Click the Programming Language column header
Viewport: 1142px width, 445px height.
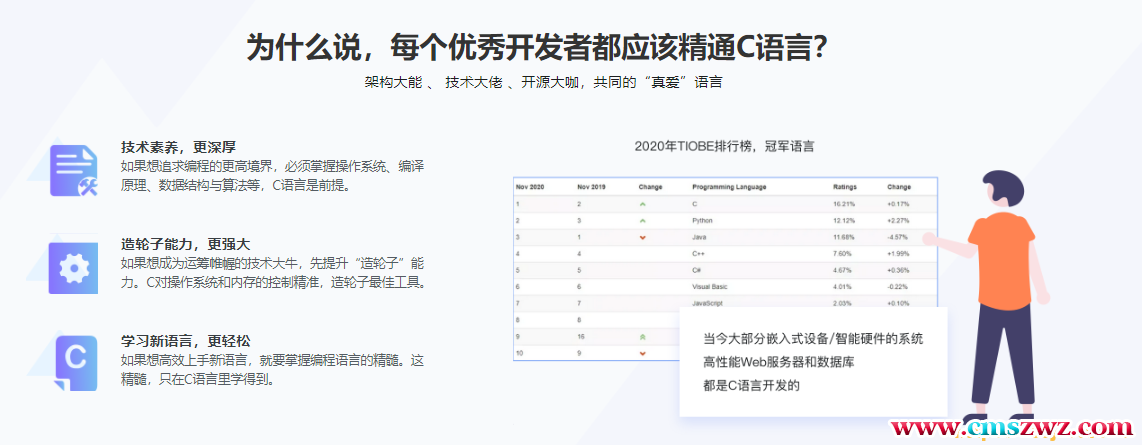727,187
